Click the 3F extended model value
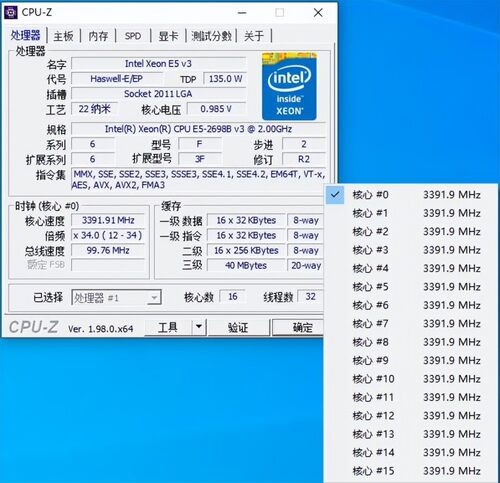 [x=200, y=159]
